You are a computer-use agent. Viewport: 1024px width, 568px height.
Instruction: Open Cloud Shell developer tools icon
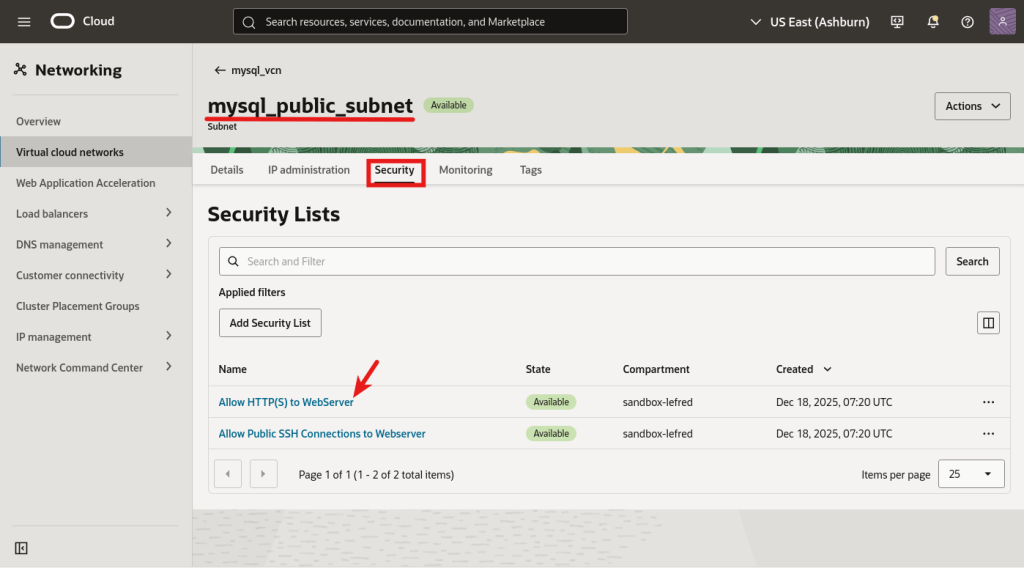click(897, 22)
